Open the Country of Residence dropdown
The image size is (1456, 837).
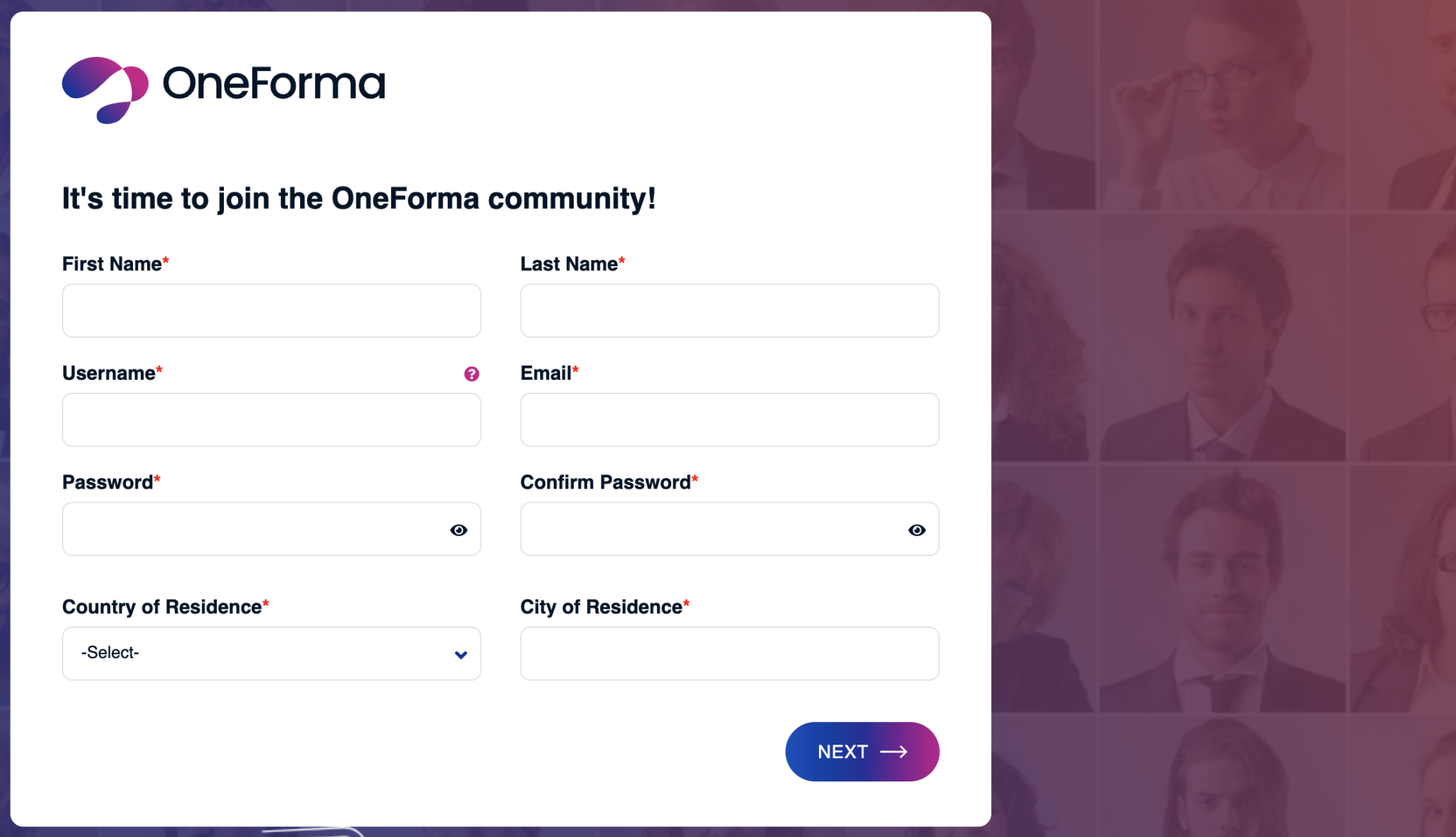click(x=271, y=654)
